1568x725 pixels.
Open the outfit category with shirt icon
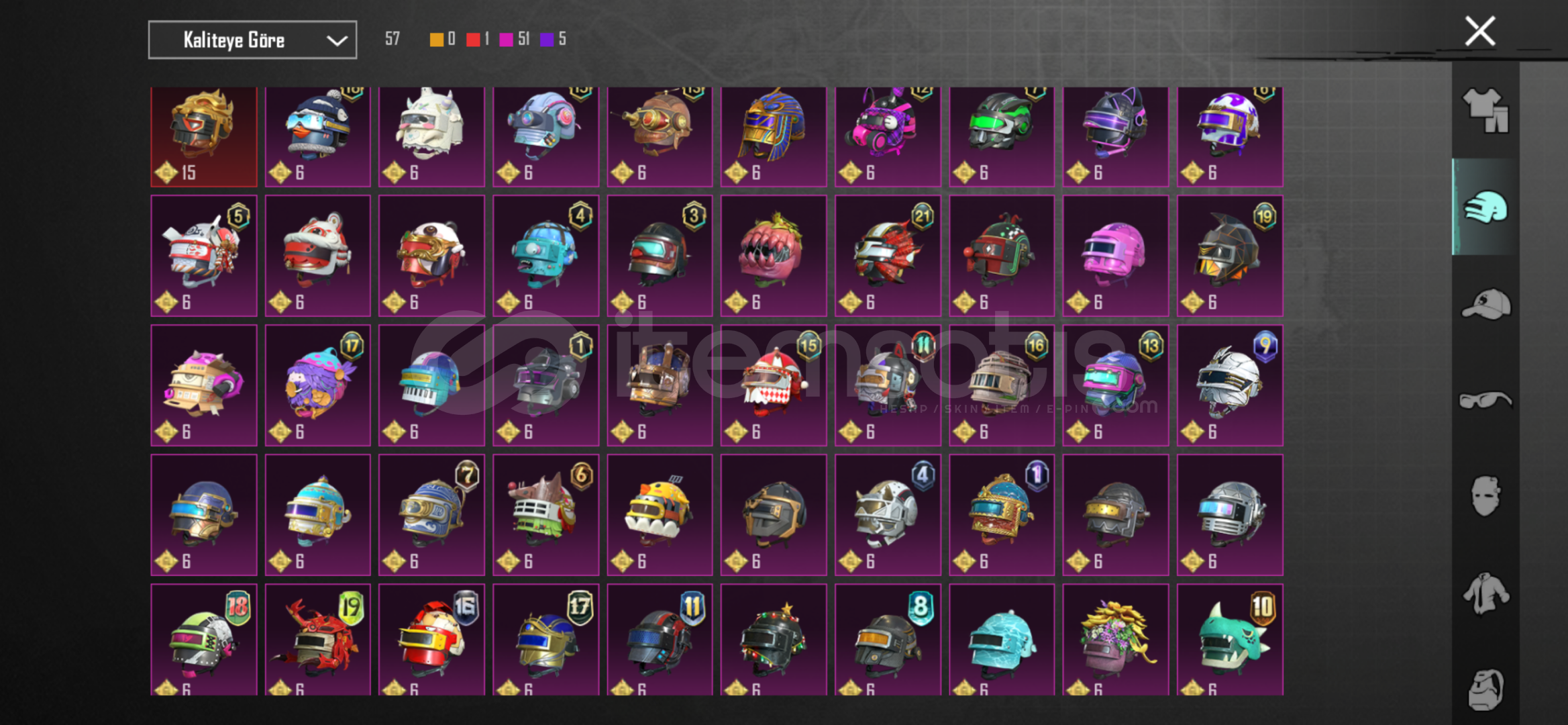(x=1485, y=111)
